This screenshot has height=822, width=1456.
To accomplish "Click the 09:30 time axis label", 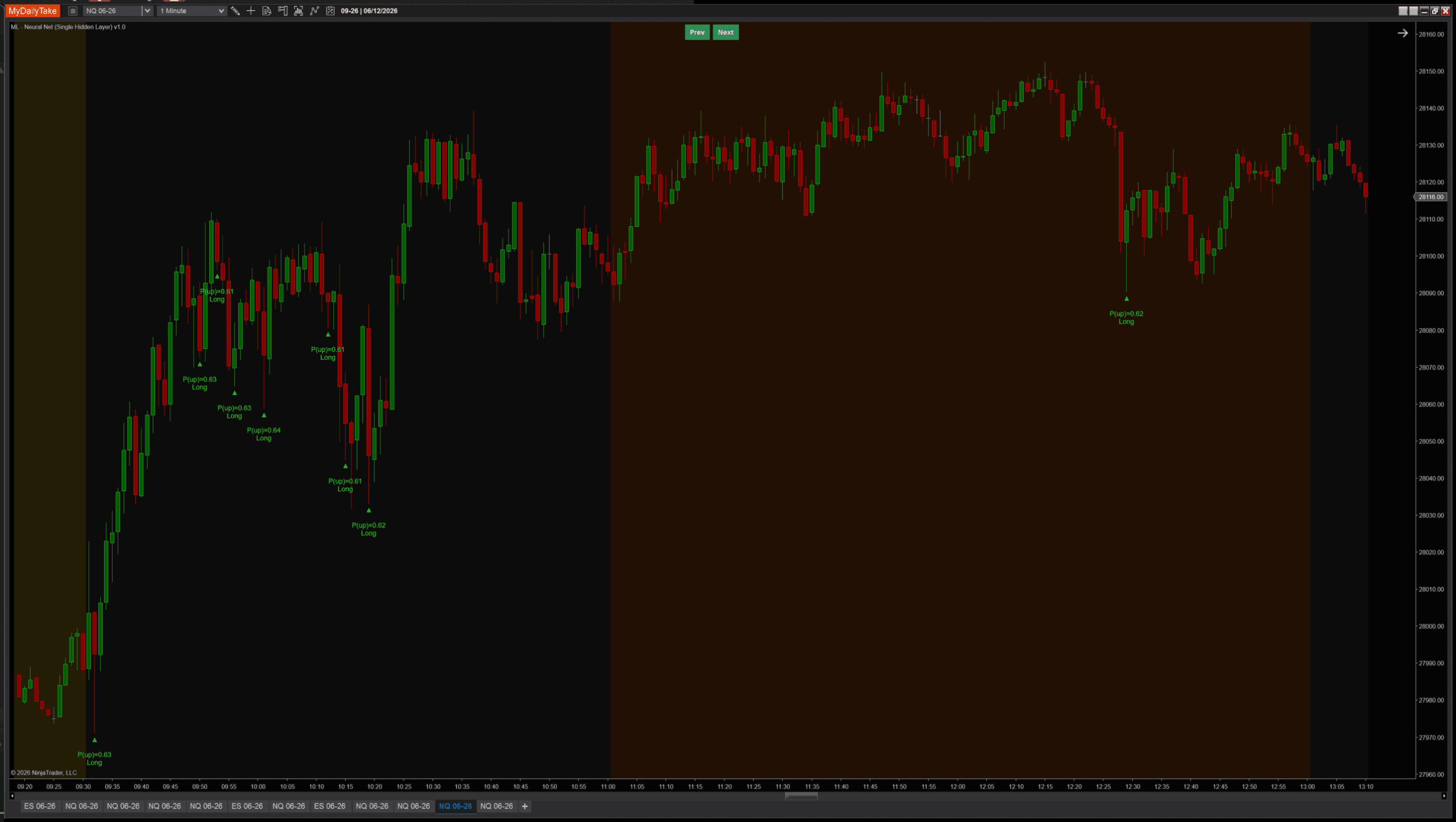I will tap(83, 787).
